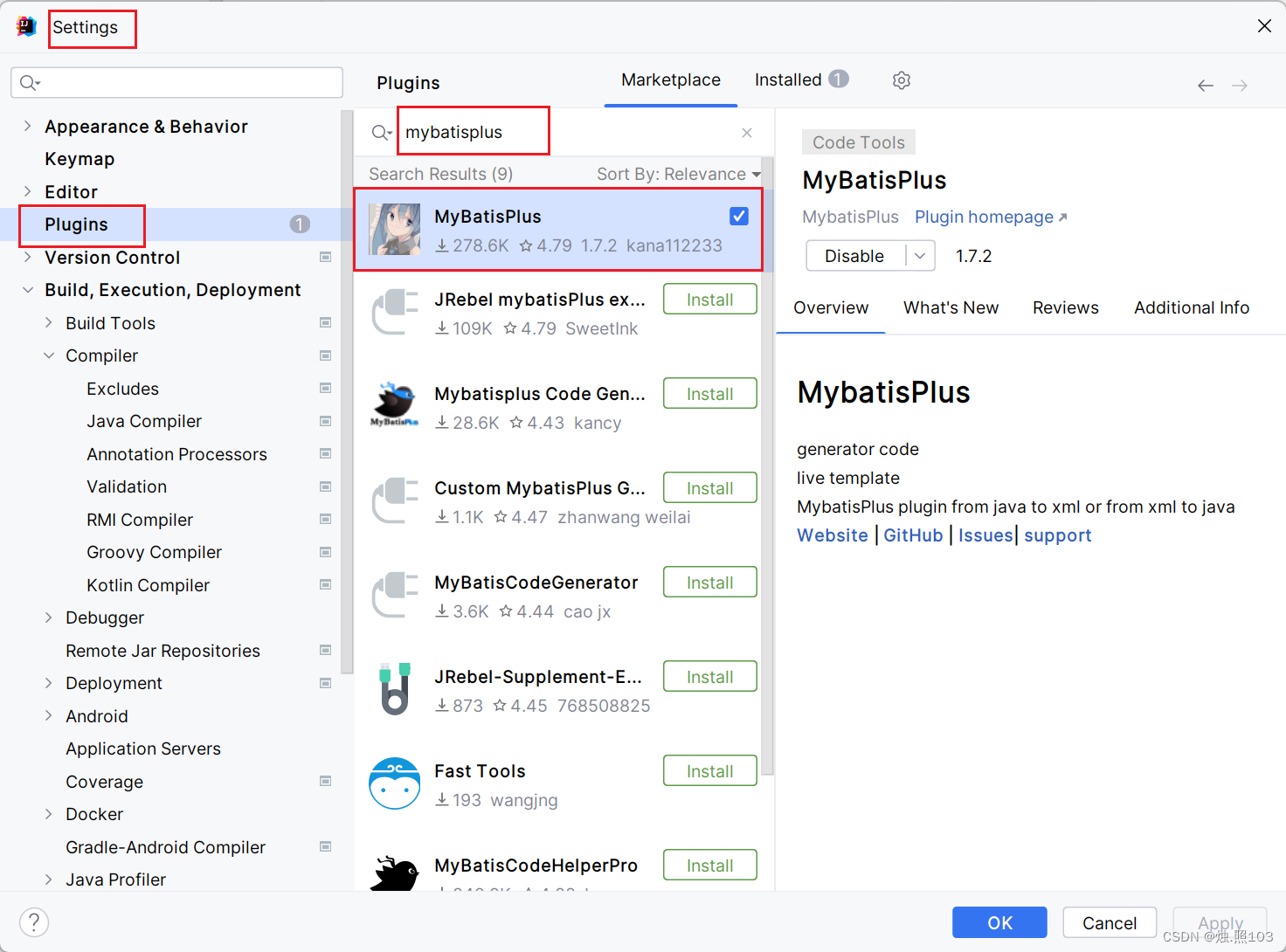Install the Fast Tools plugin
The width and height of the screenshot is (1286, 952).
pyautogui.click(x=710, y=771)
